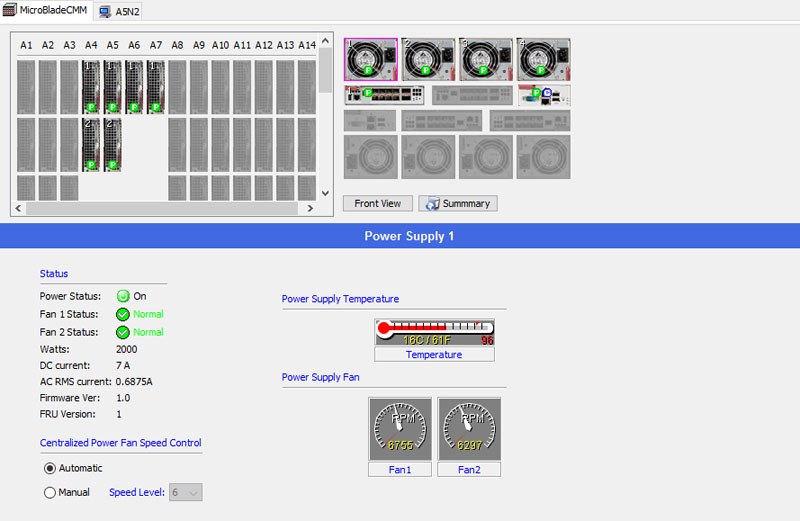This screenshot has height=521, width=800.
Task: Click the blade panel scroll-right arrow
Action: coord(310,208)
